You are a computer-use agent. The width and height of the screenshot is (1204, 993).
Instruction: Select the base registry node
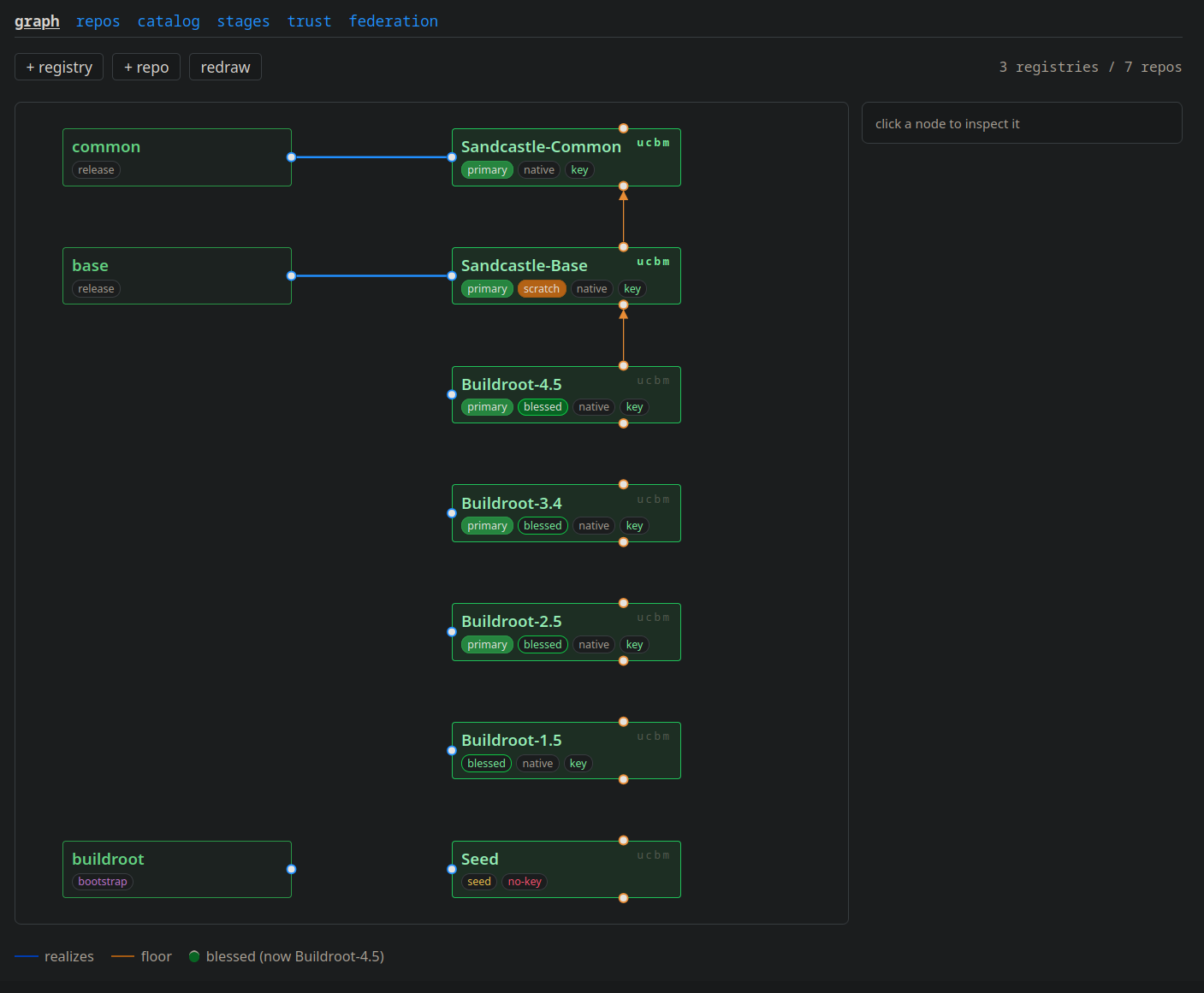click(x=177, y=276)
